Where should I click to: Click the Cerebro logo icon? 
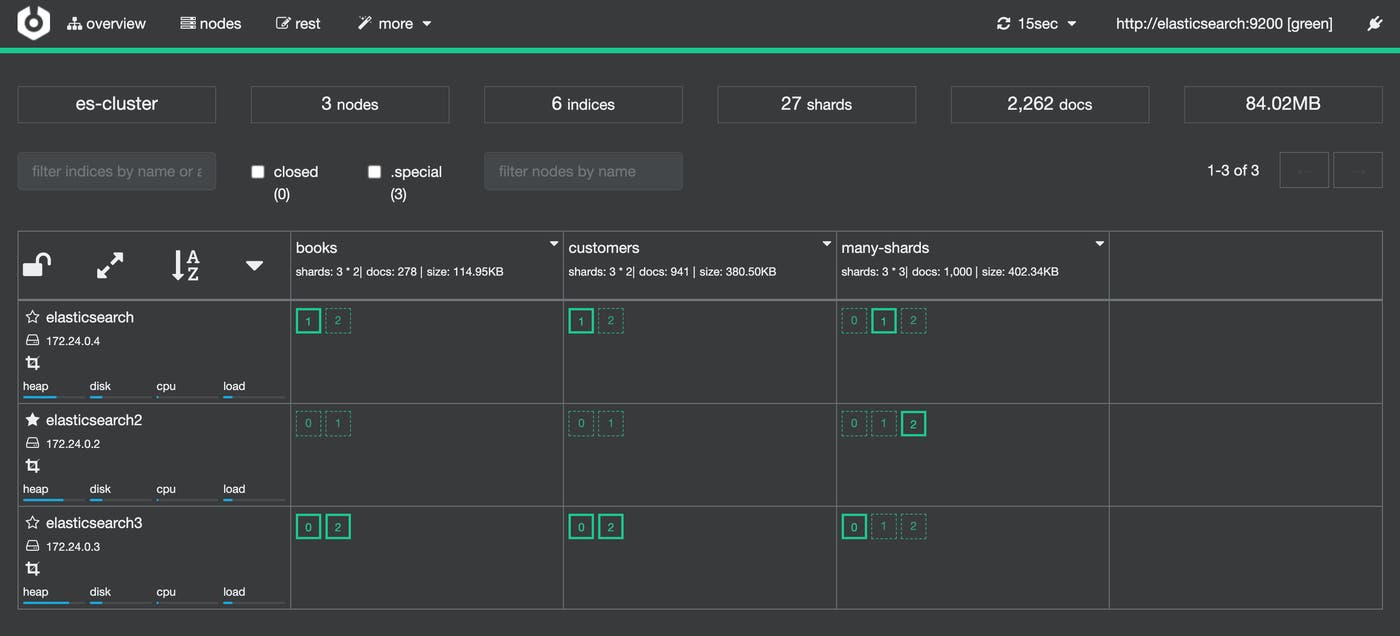(33, 23)
